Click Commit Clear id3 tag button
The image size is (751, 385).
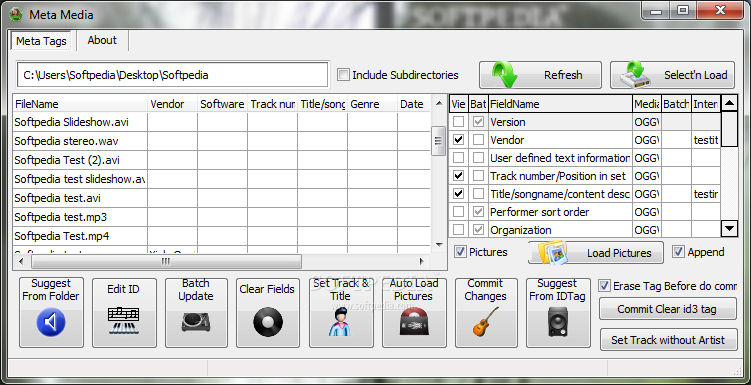(668, 309)
